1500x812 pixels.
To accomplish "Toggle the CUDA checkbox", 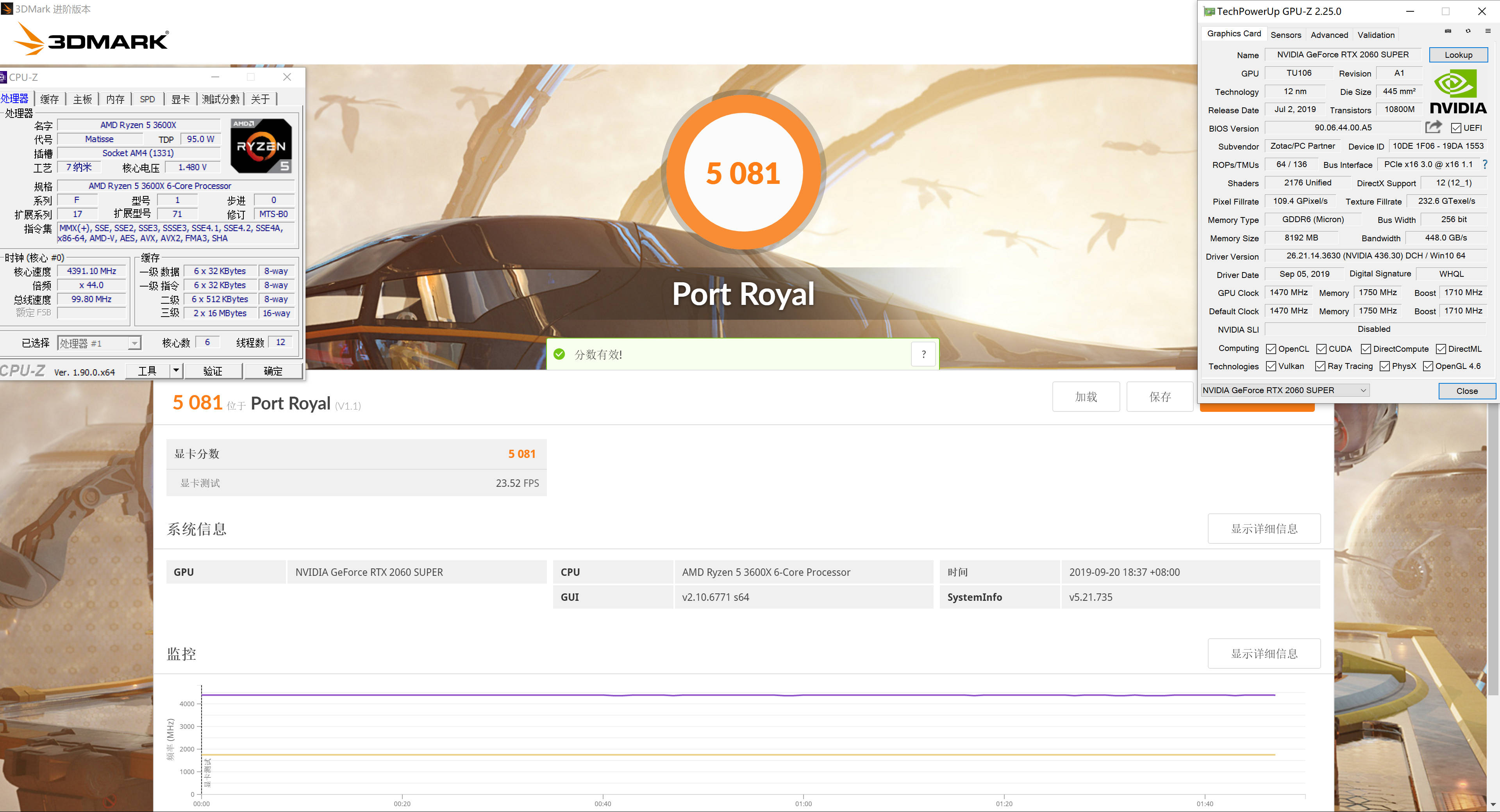I will (x=1322, y=349).
